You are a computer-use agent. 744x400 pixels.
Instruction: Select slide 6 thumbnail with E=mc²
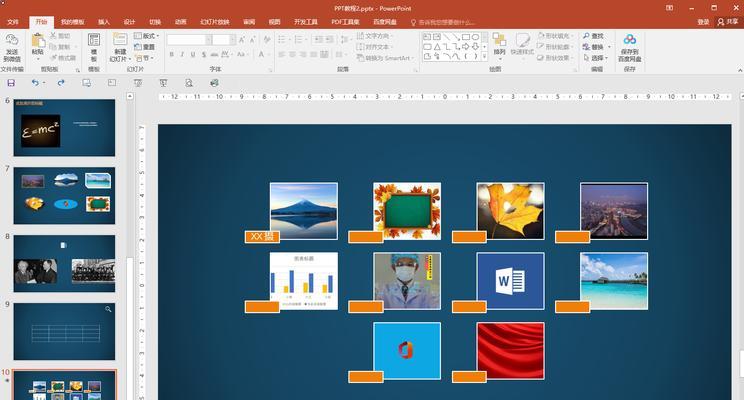coord(64,128)
